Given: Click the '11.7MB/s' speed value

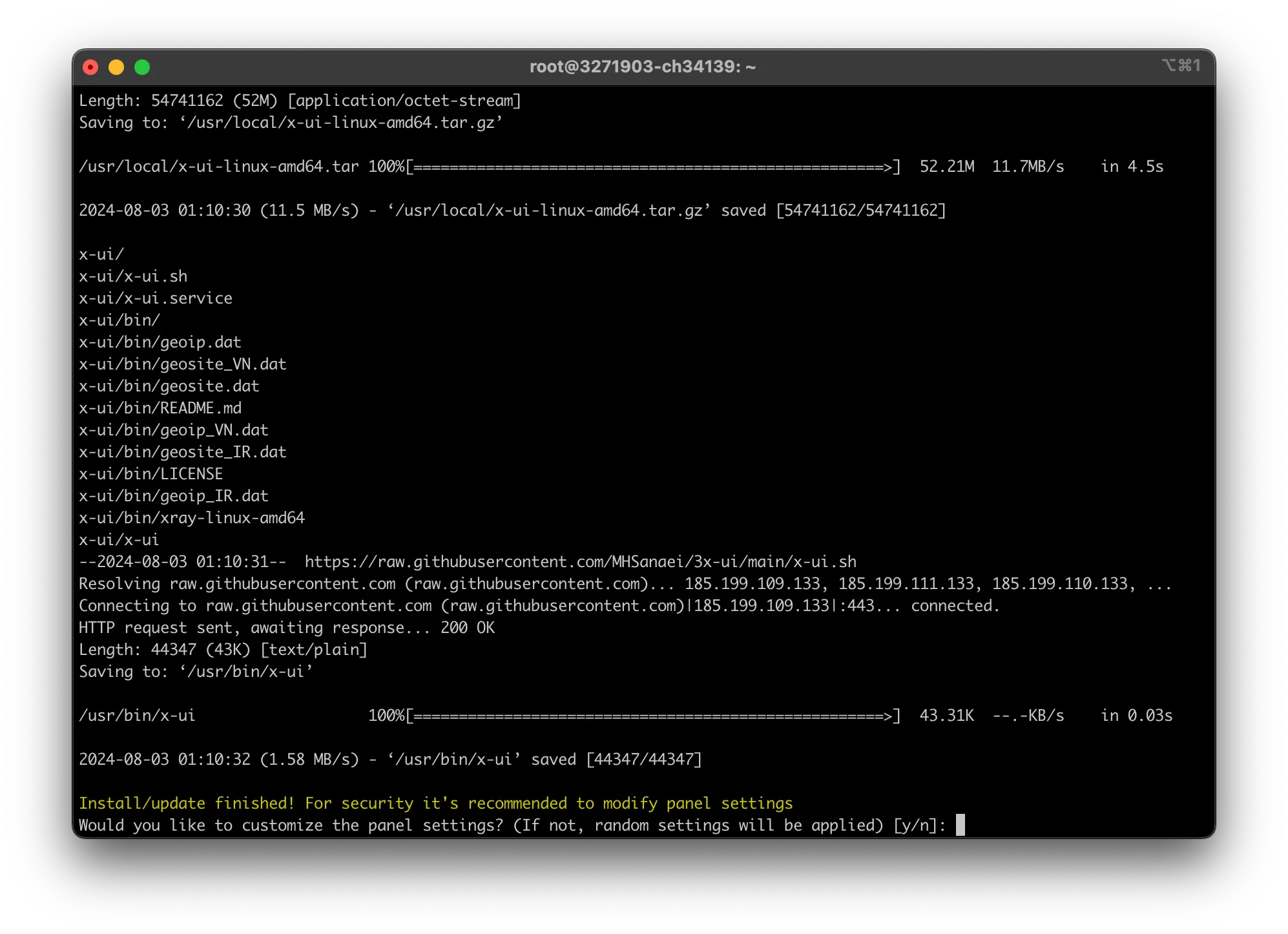Looking at the screenshot, I should point(1028,167).
